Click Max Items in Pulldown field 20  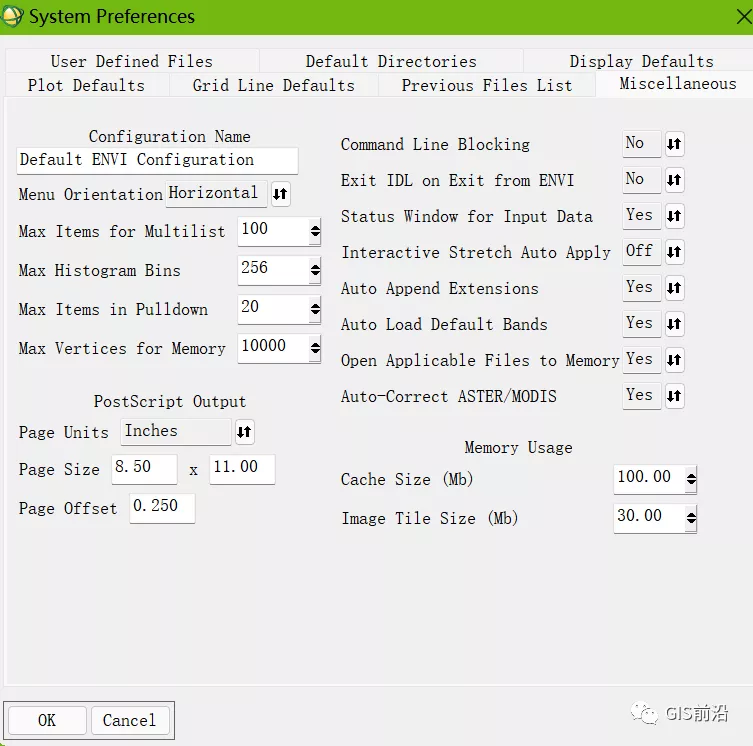point(274,309)
